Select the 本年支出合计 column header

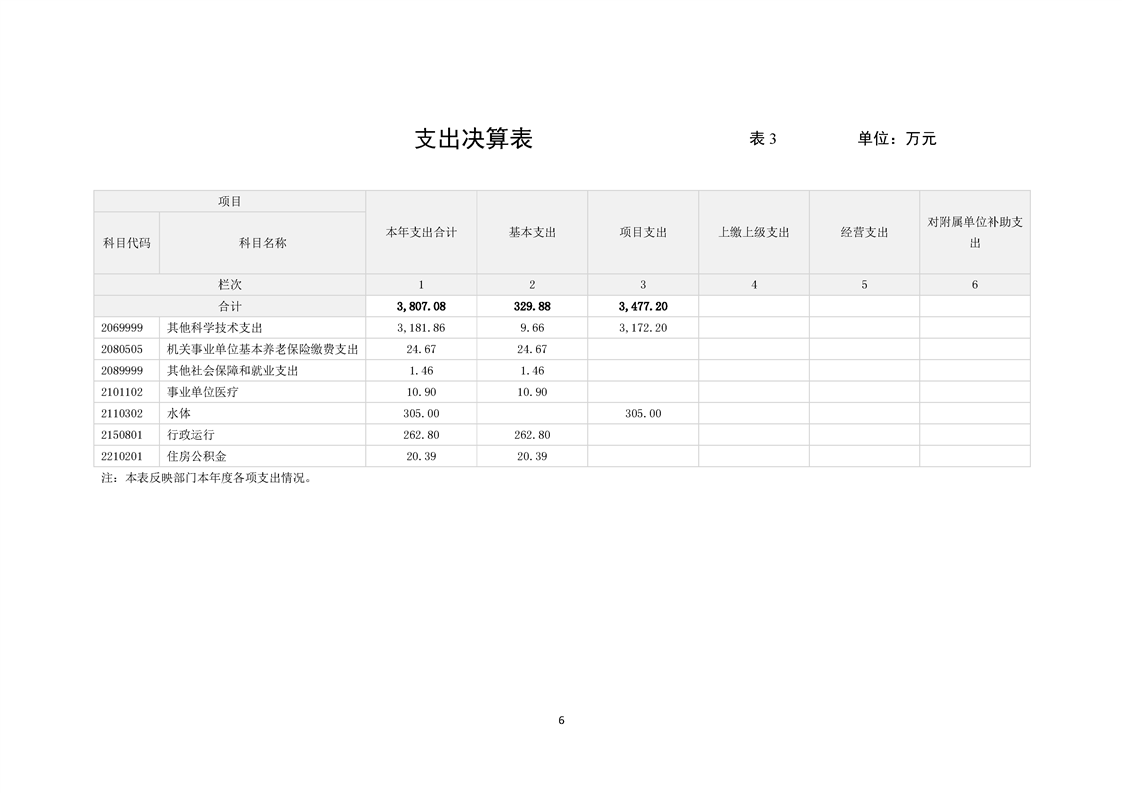click(x=421, y=232)
